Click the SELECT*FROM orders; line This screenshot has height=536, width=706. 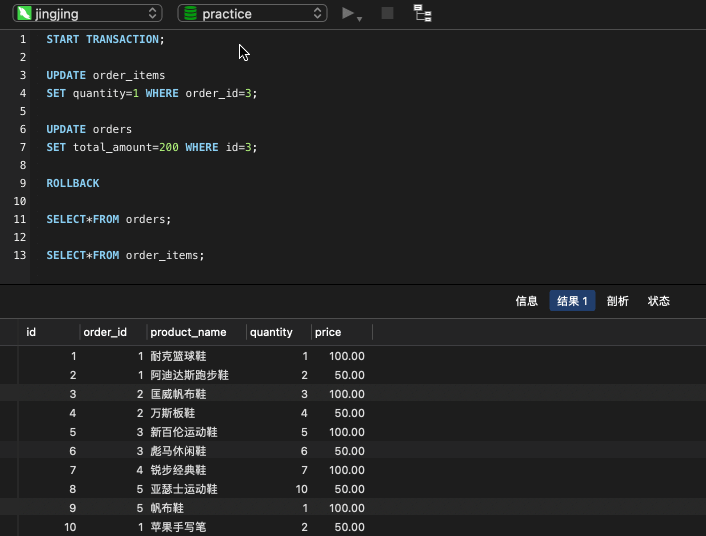[x=109, y=219]
